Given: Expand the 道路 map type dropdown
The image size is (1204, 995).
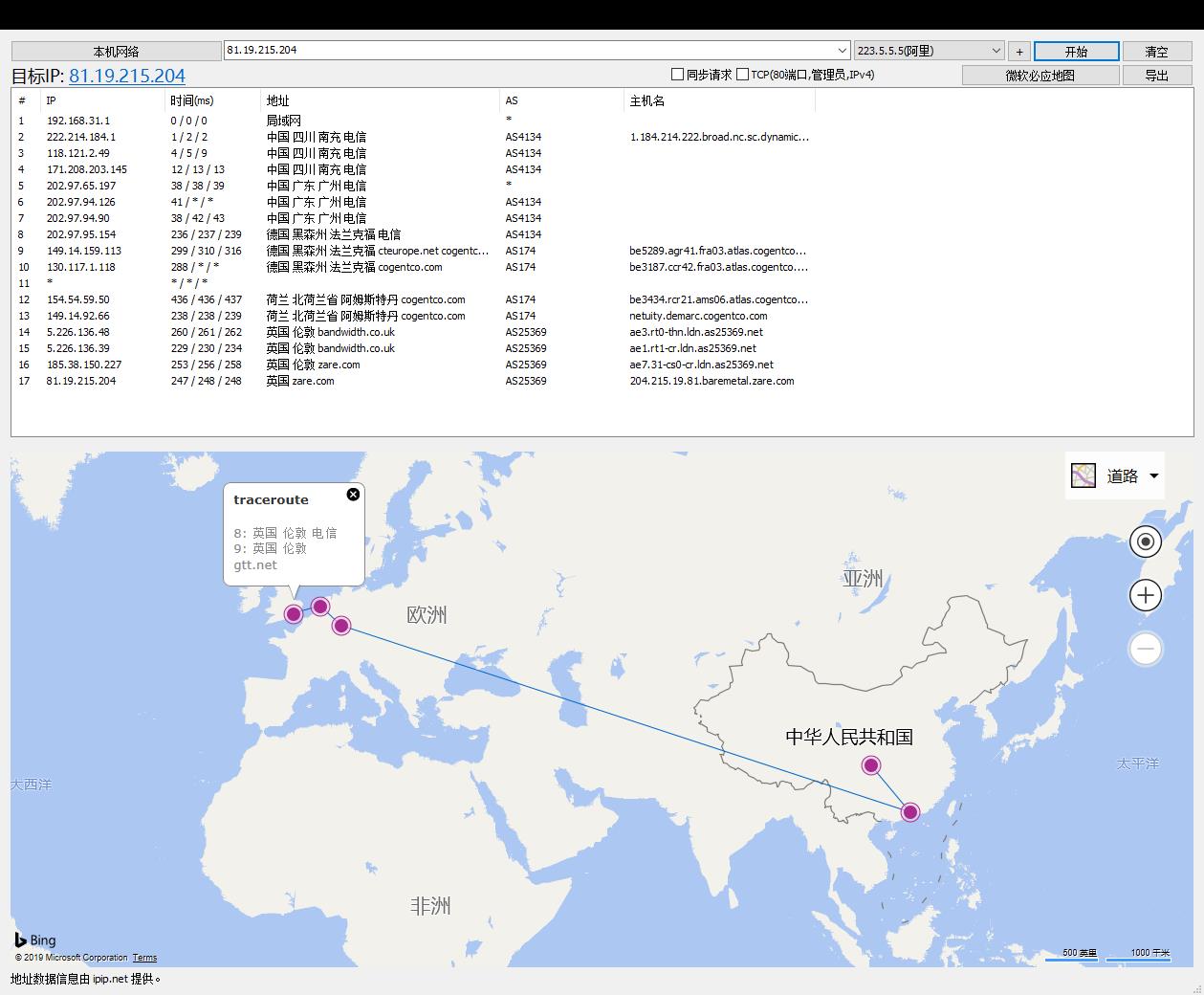Looking at the screenshot, I should pos(1153,475).
